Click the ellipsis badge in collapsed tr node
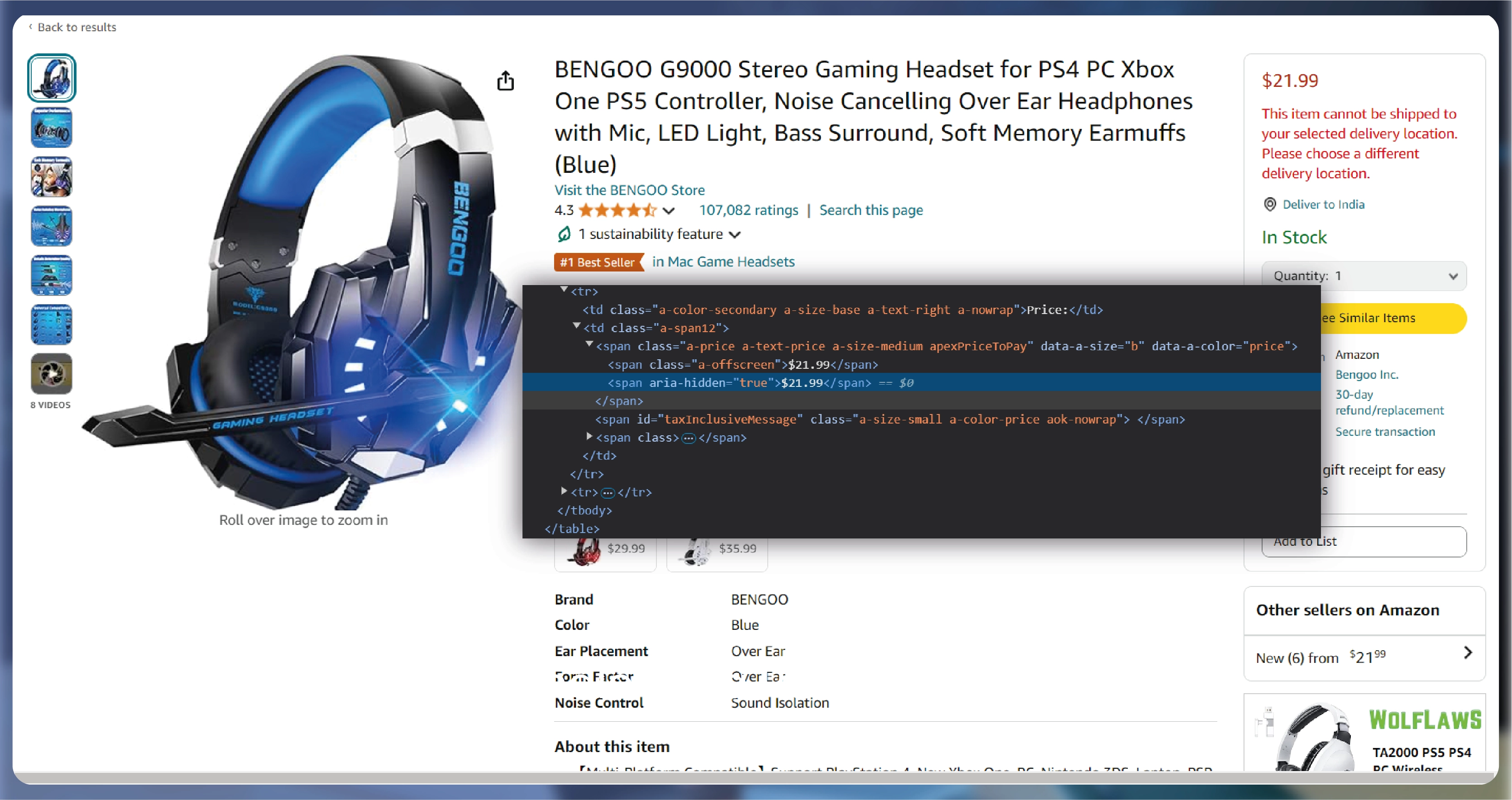Screen dimensions: 1512x800 coord(608,493)
